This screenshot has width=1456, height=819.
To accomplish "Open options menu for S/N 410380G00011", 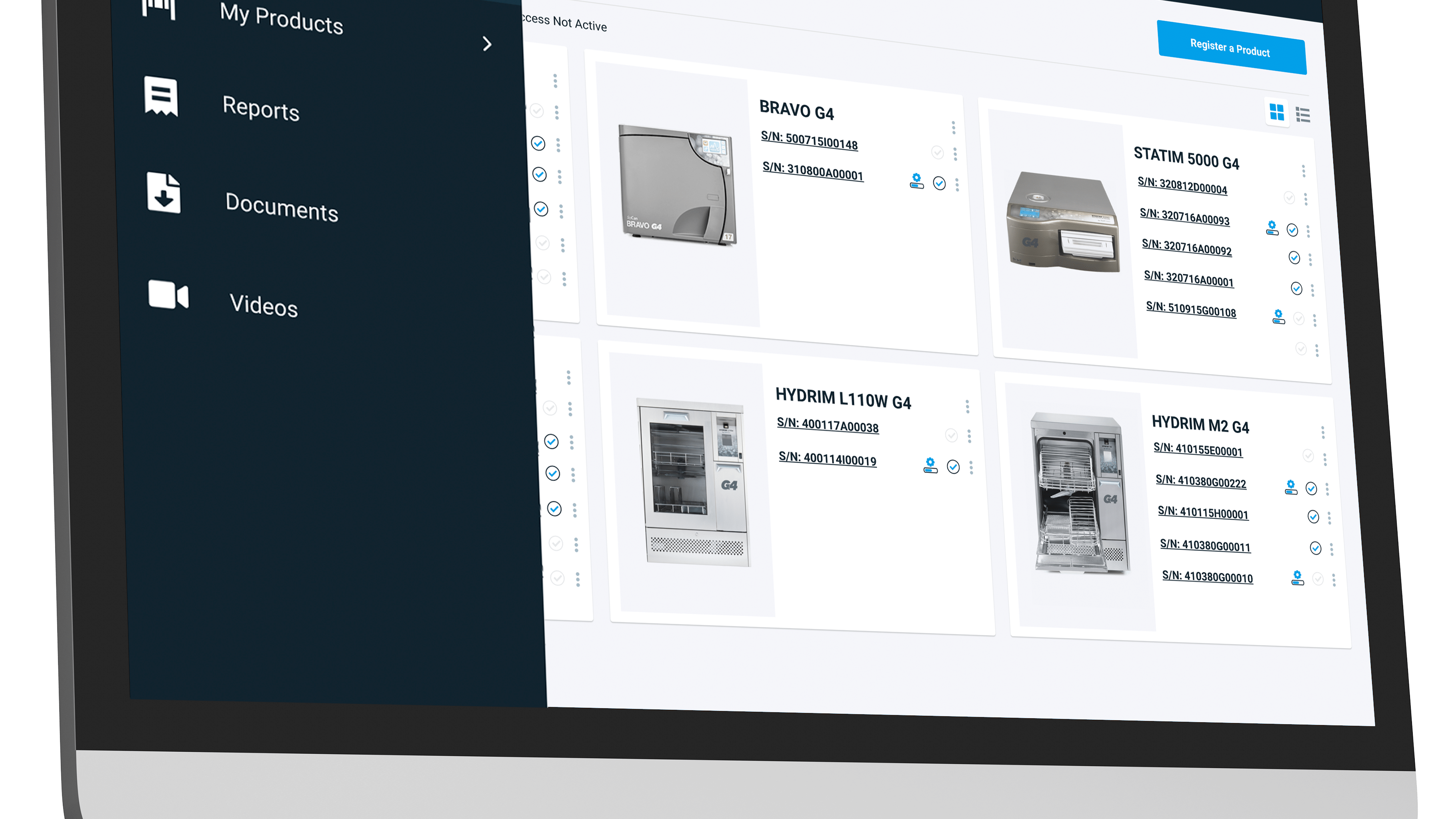I will (1332, 549).
